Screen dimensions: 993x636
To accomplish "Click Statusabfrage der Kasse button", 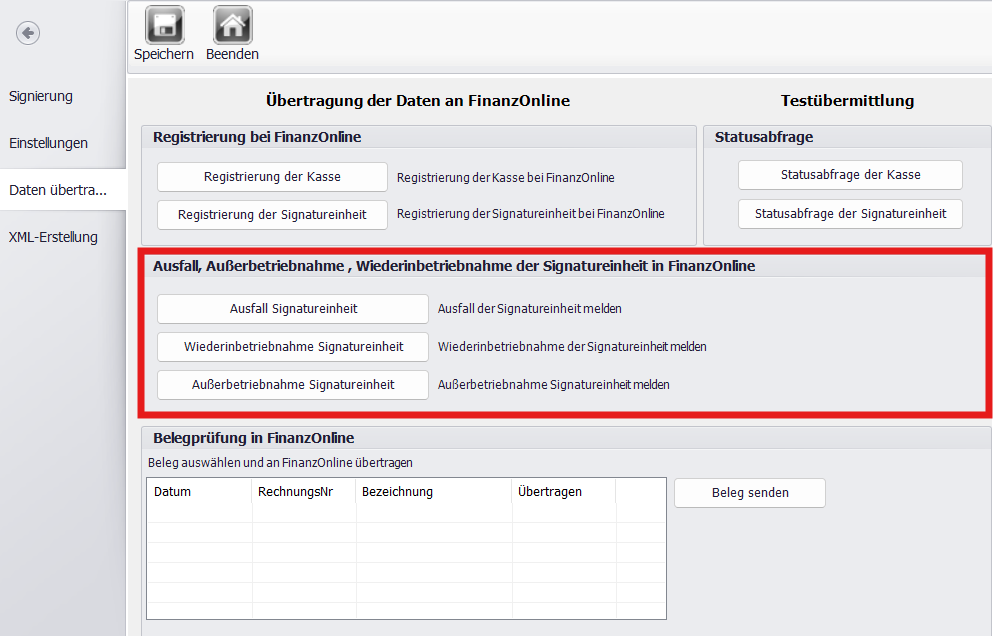I will coord(850,175).
